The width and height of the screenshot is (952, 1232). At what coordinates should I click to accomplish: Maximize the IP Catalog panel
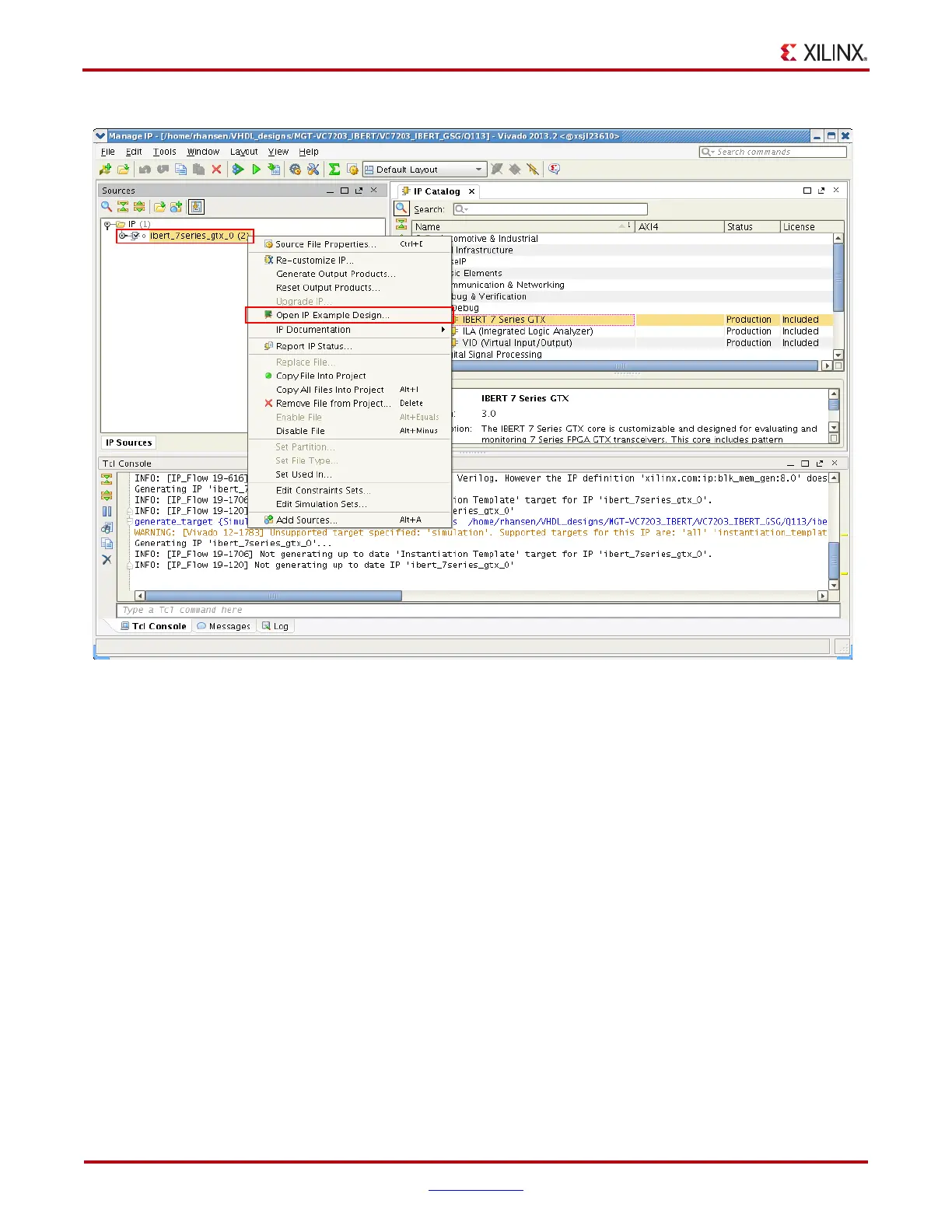[807, 191]
